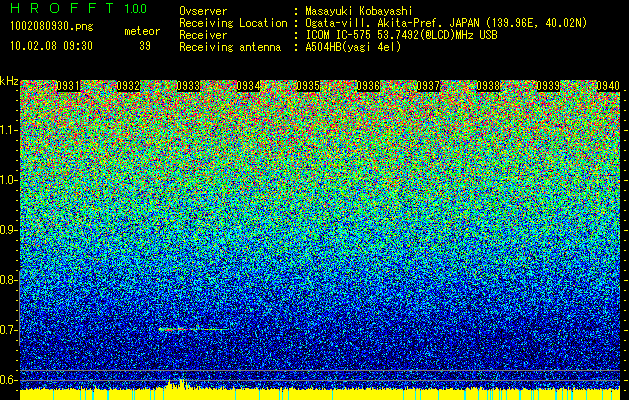Click the 0.9 frequency axis label
The width and height of the screenshot is (629, 400).
click(x=8, y=230)
